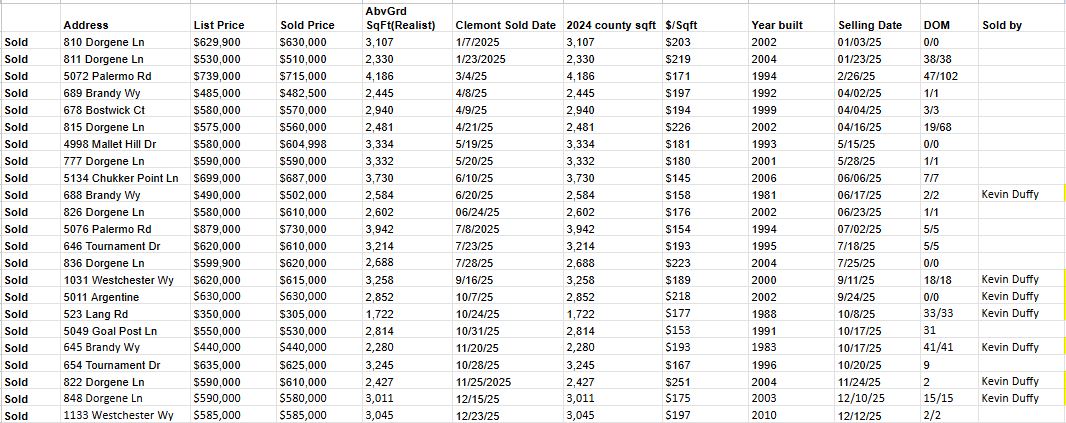The width and height of the screenshot is (1066, 423).
Task: Click the $604,998 sold price cell
Action: click(x=303, y=144)
